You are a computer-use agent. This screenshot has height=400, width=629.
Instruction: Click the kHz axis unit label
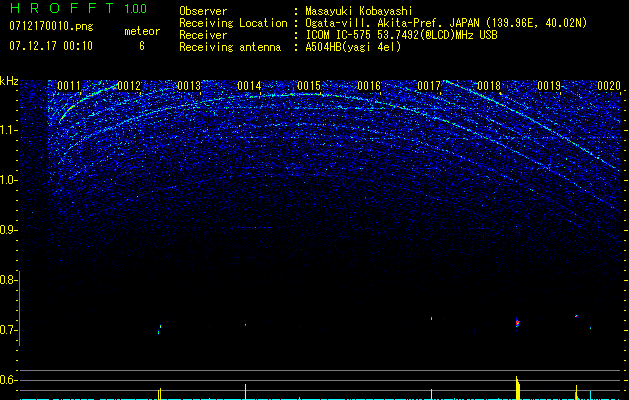(x=9, y=81)
